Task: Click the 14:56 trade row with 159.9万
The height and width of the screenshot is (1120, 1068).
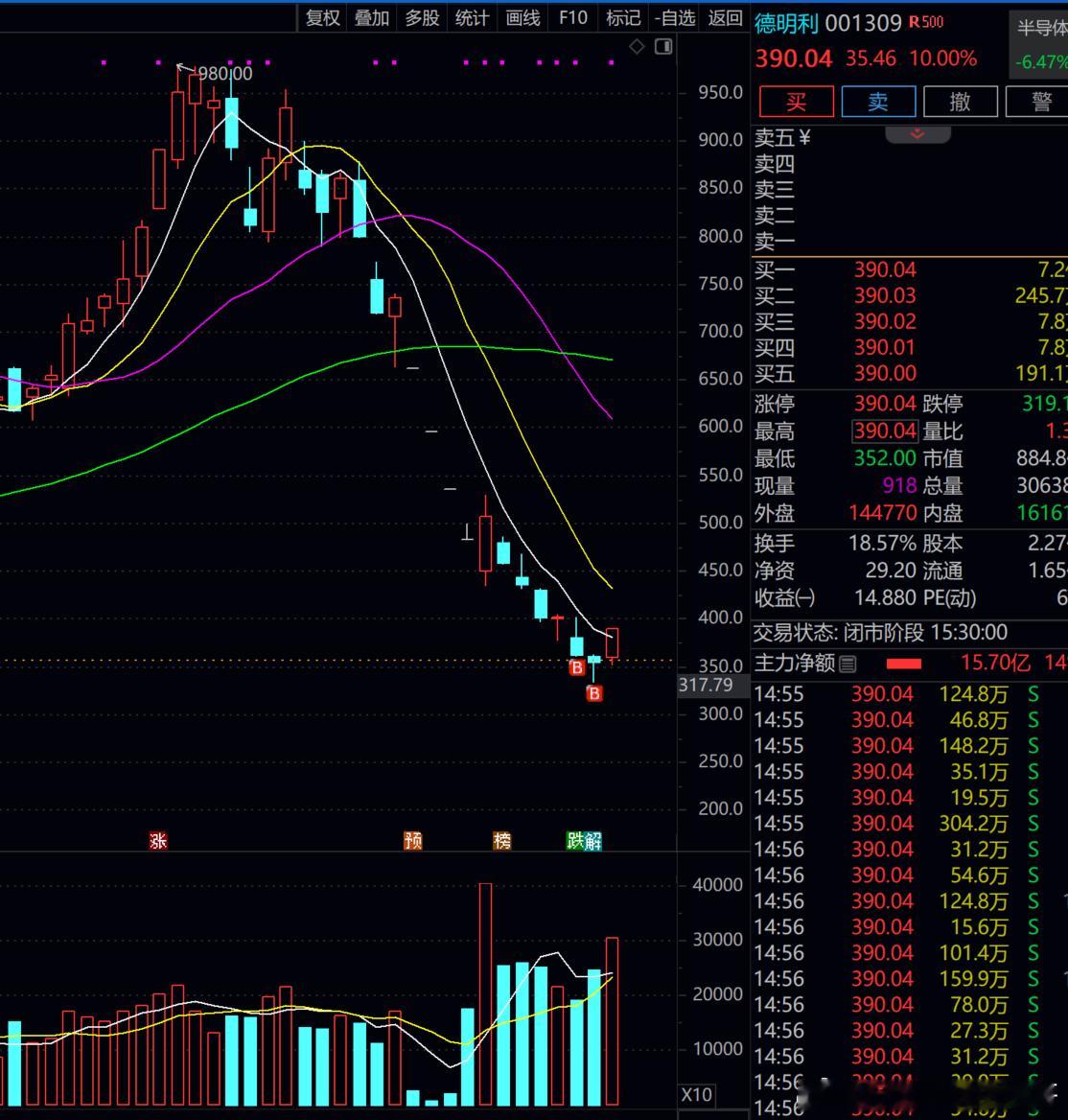Action: (910, 979)
